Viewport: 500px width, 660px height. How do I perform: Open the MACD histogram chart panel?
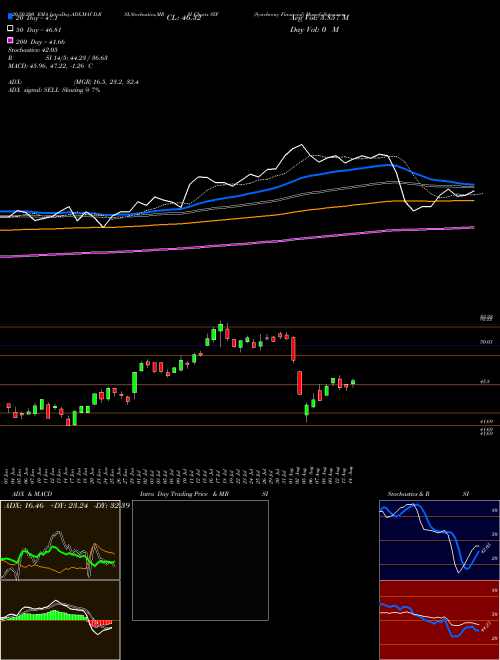(60, 620)
